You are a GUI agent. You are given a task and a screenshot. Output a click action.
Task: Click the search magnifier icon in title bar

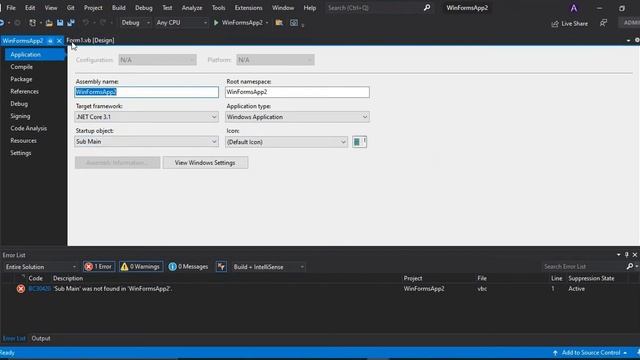click(427, 8)
